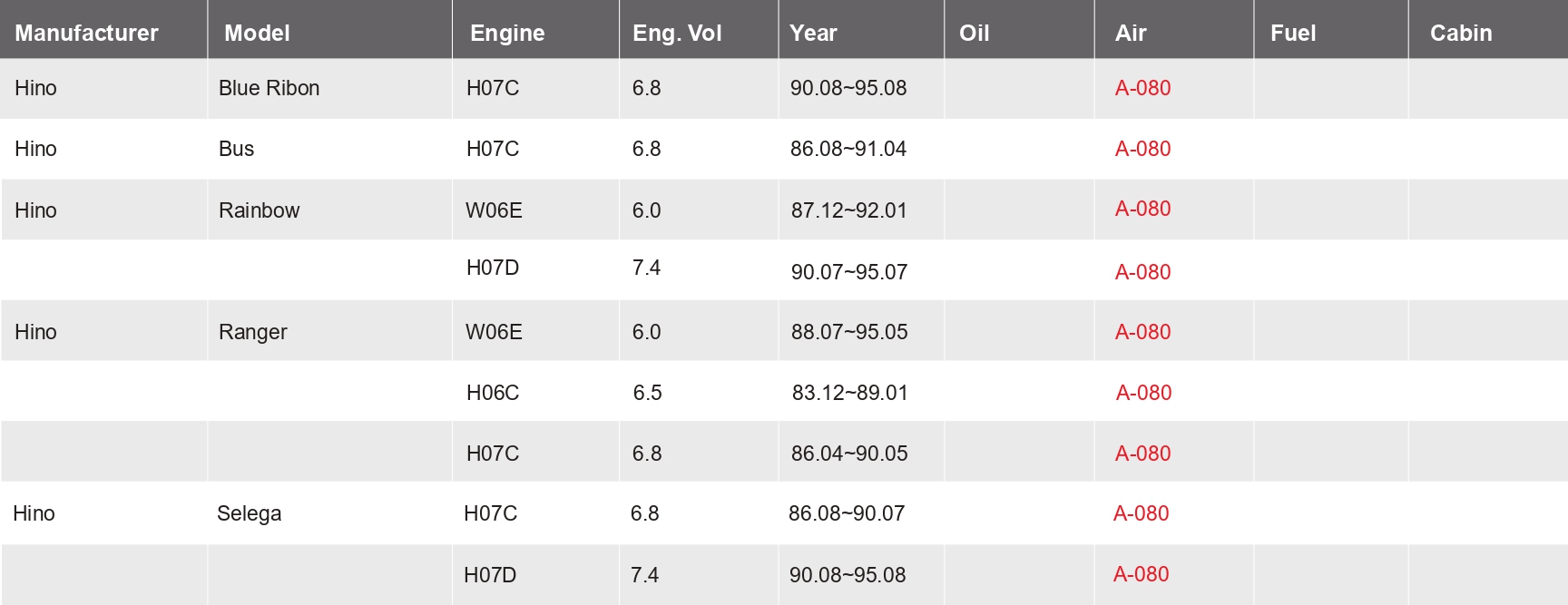Click the Selega model cell
Image resolution: width=1568 pixels, height=605 pixels.
click(x=249, y=513)
